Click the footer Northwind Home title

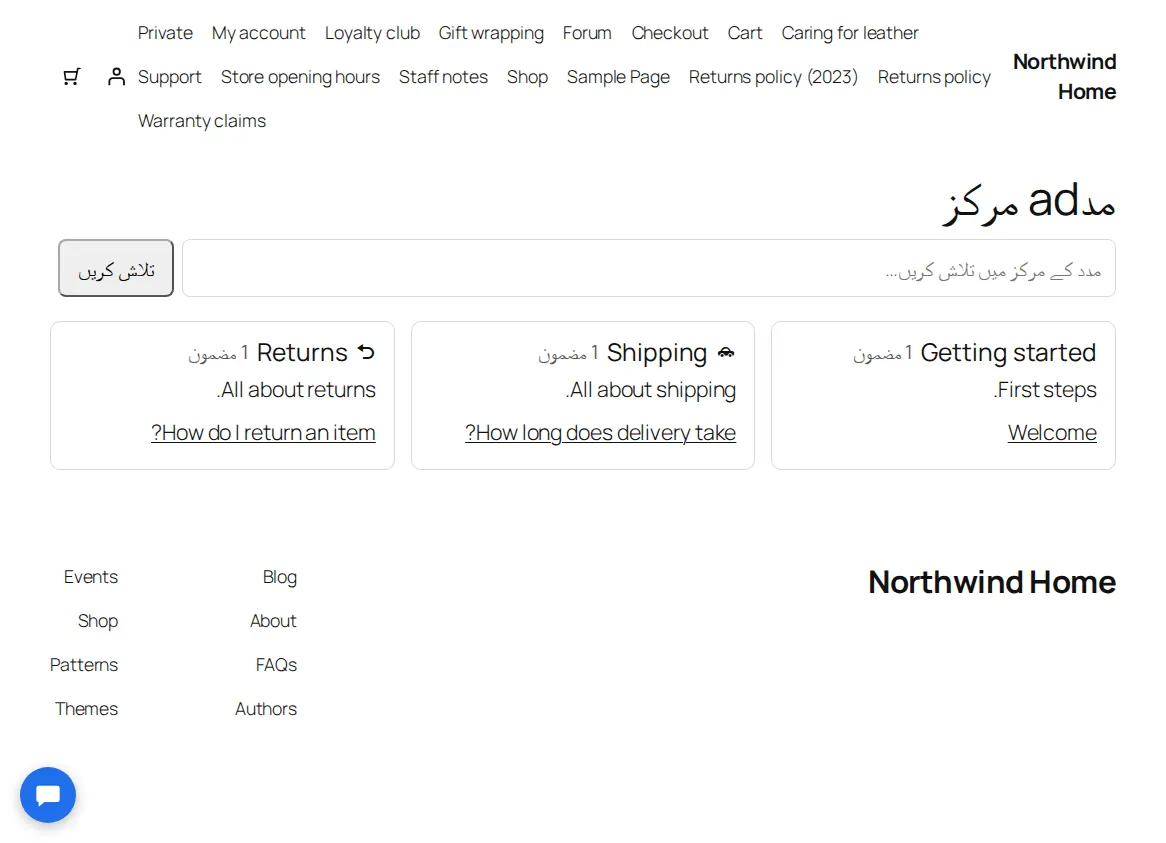(992, 582)
